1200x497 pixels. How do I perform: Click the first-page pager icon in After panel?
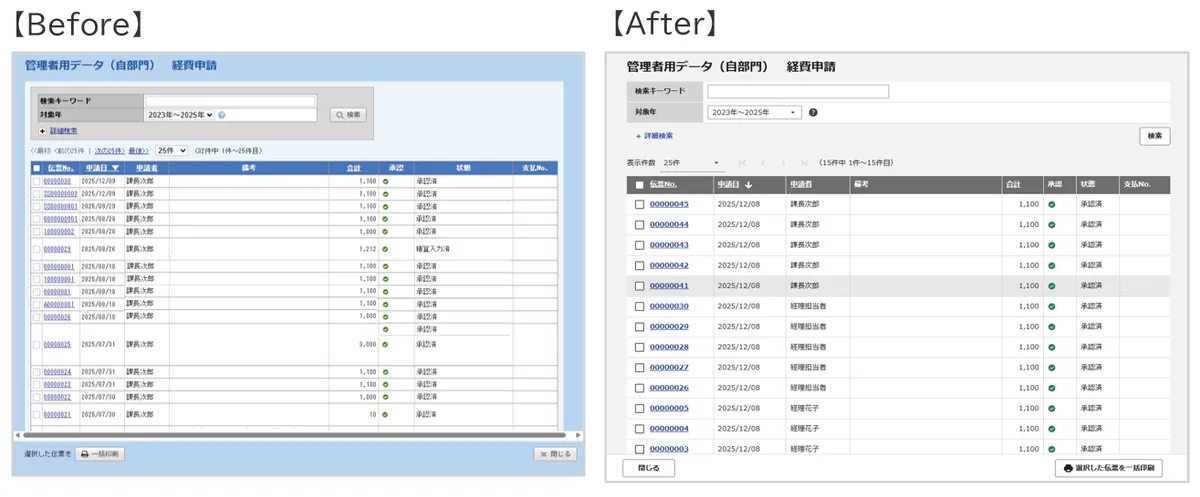742,162
